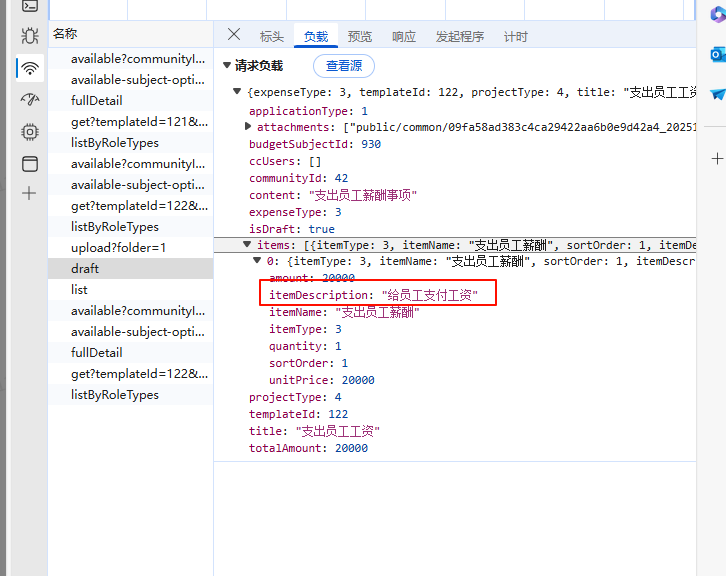Open the Application window icon tool
Screen dimensions: 726x576
coord(30,163)
